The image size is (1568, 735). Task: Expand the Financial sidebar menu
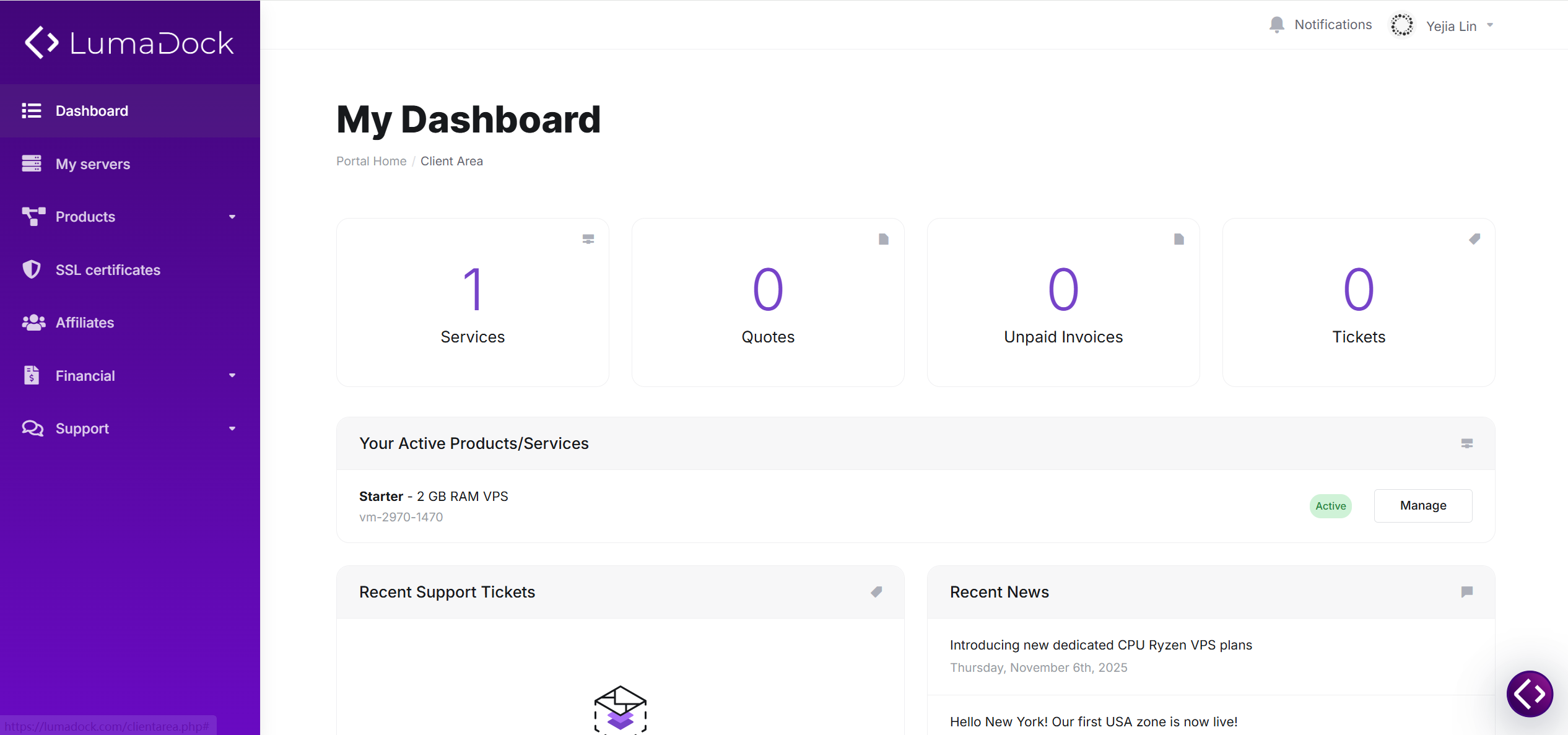(130, 376)
